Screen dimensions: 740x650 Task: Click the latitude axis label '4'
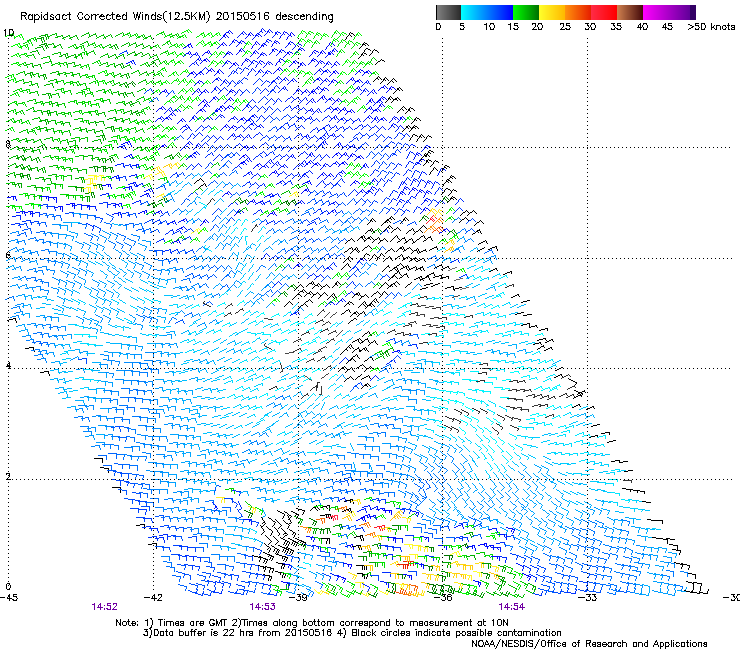point(8,366)
